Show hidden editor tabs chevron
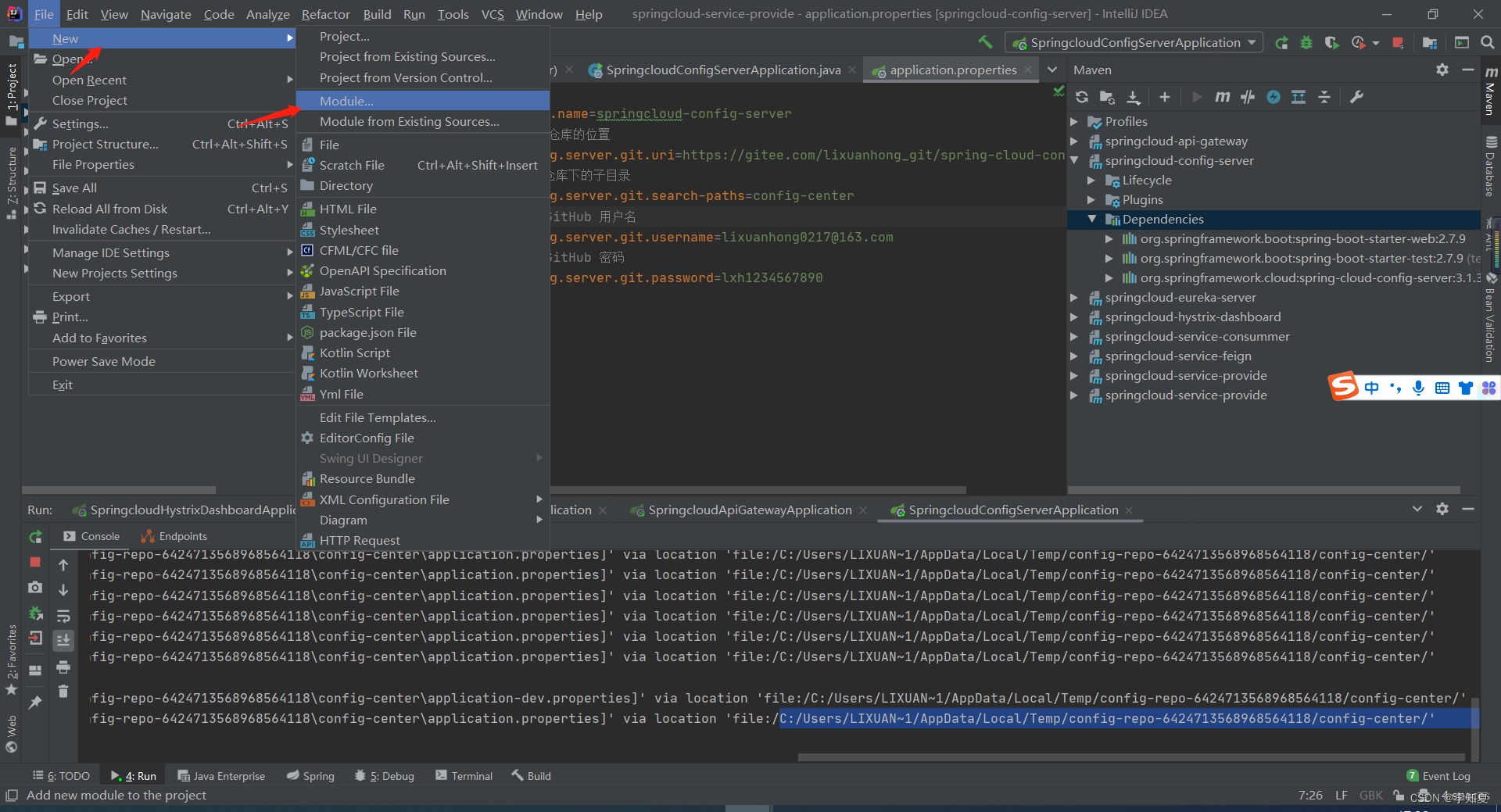The width and height of the screenshot is (1501, 812). pyautogui.click(x=1052, y=70)
